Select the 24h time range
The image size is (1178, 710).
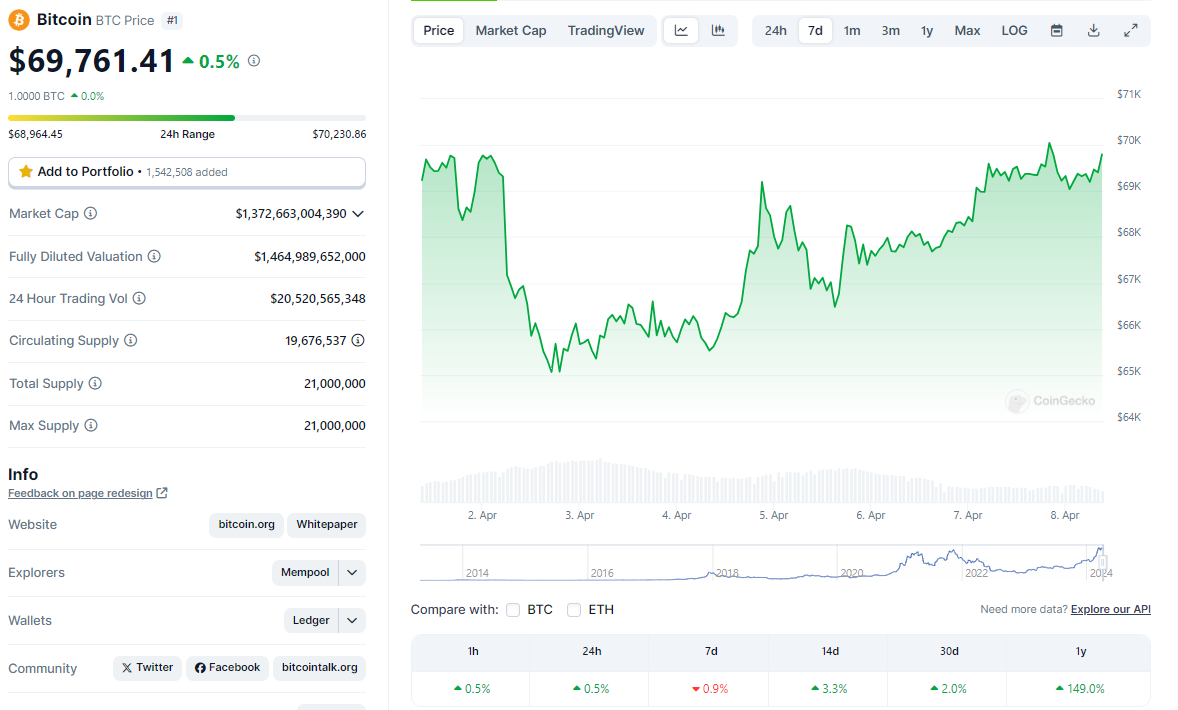point(775,31)
